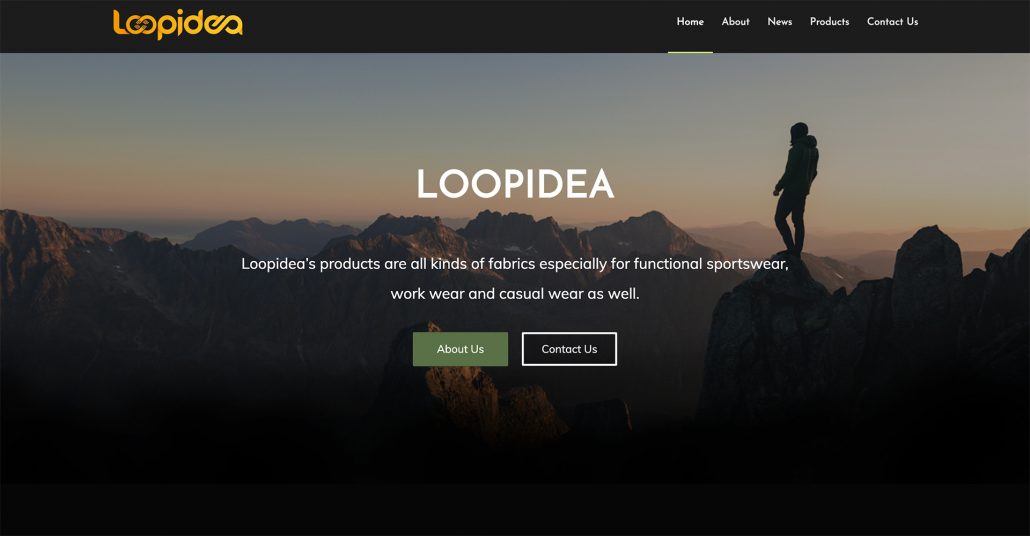This screenshot has width=1030, height=536.
Task: Click the functional sportswear description line
Action: (514, 264)
